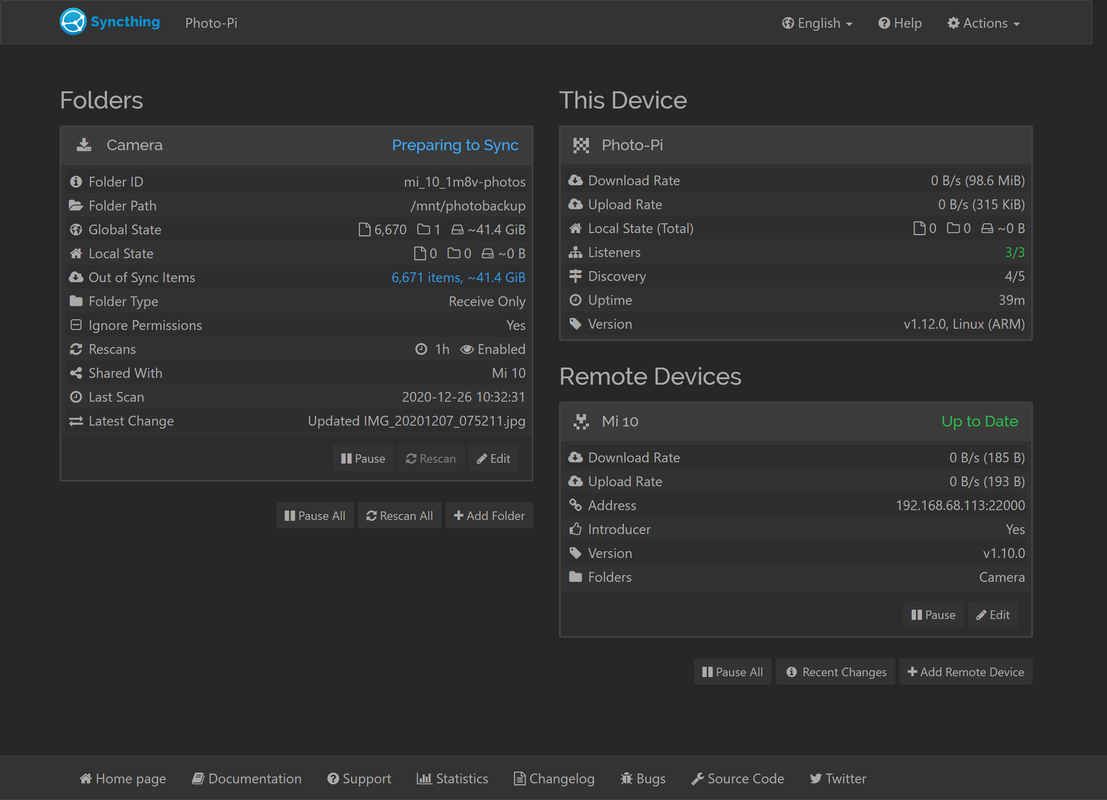Open the Recent Changes dialog
1107x800 pixels.
pos(836,671)
